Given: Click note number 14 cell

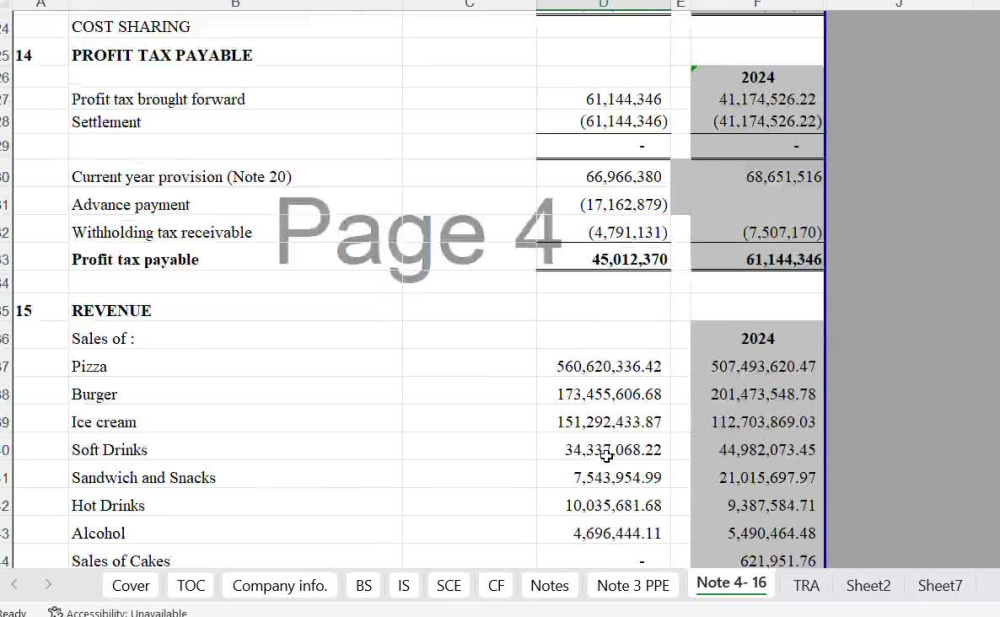Looking at the screenshot, I should (24, 56).
